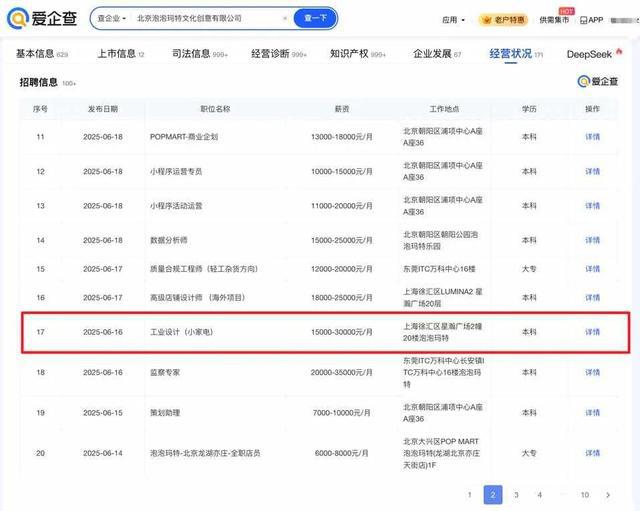The height and width of the screenshot is (511, 640).
Task: Go to page 3 of results
Action: (516, 495)
